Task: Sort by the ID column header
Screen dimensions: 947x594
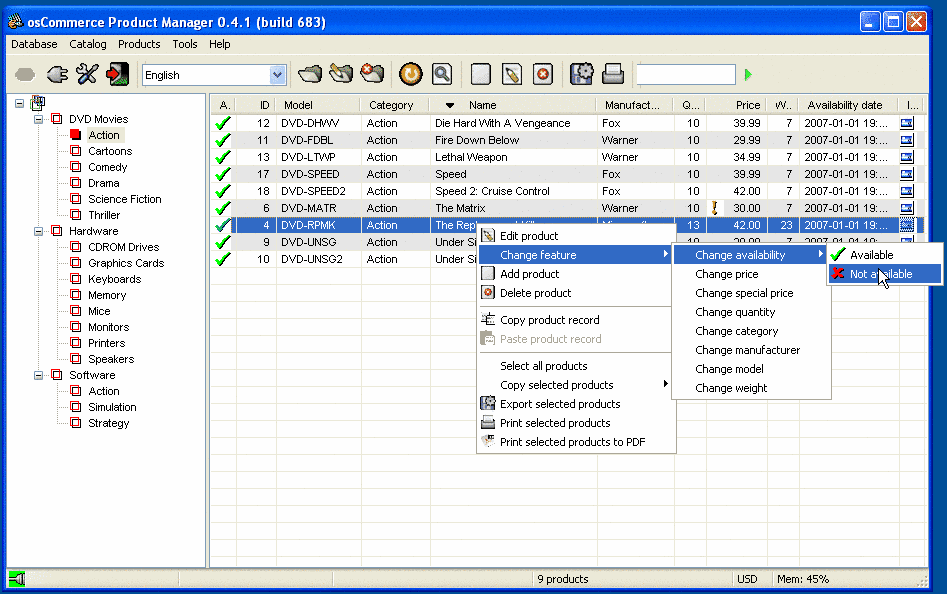Action: pyautogui.click(x=256, y=105)
